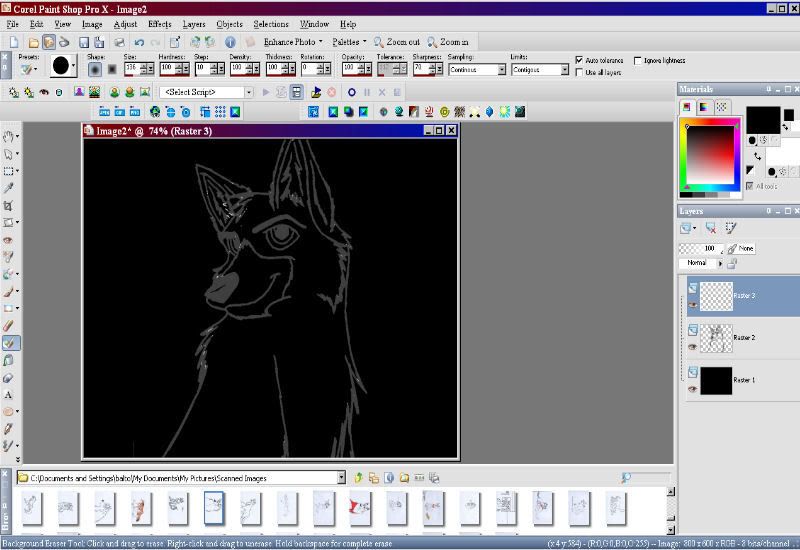Image resolution: width=800 pixels, height=550 pixels.
Task: Select the Background Eraser tool
Action: (x=9, y=343)
